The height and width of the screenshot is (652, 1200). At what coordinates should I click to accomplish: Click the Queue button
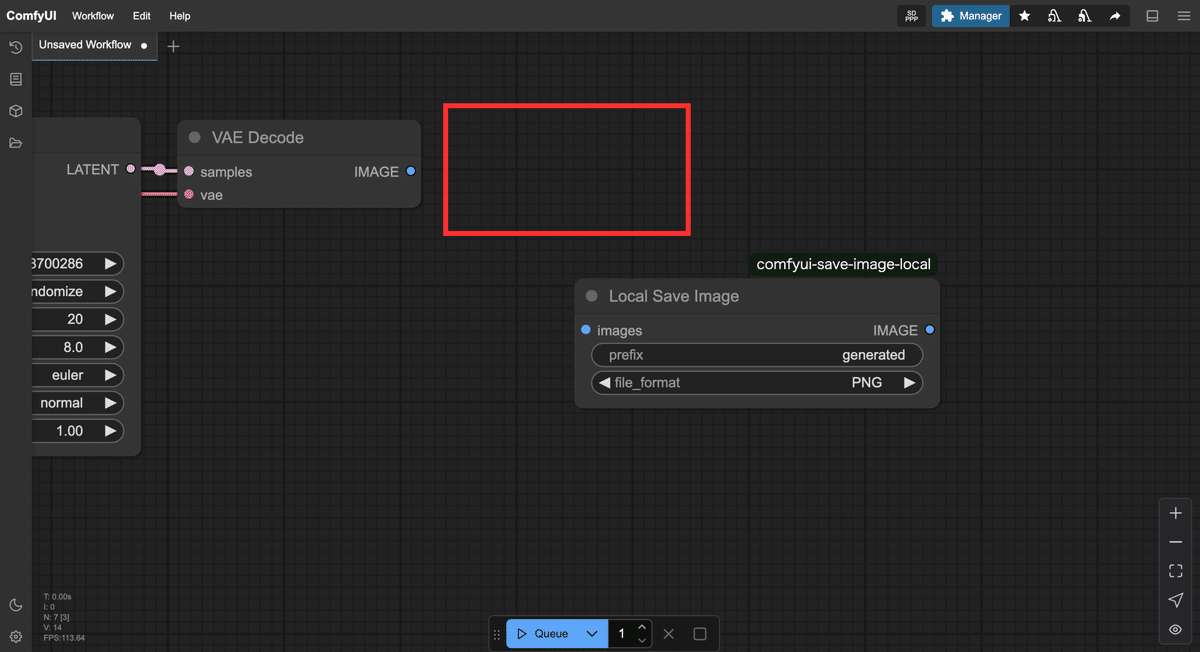pyautogui.click(x=543, y=634)
